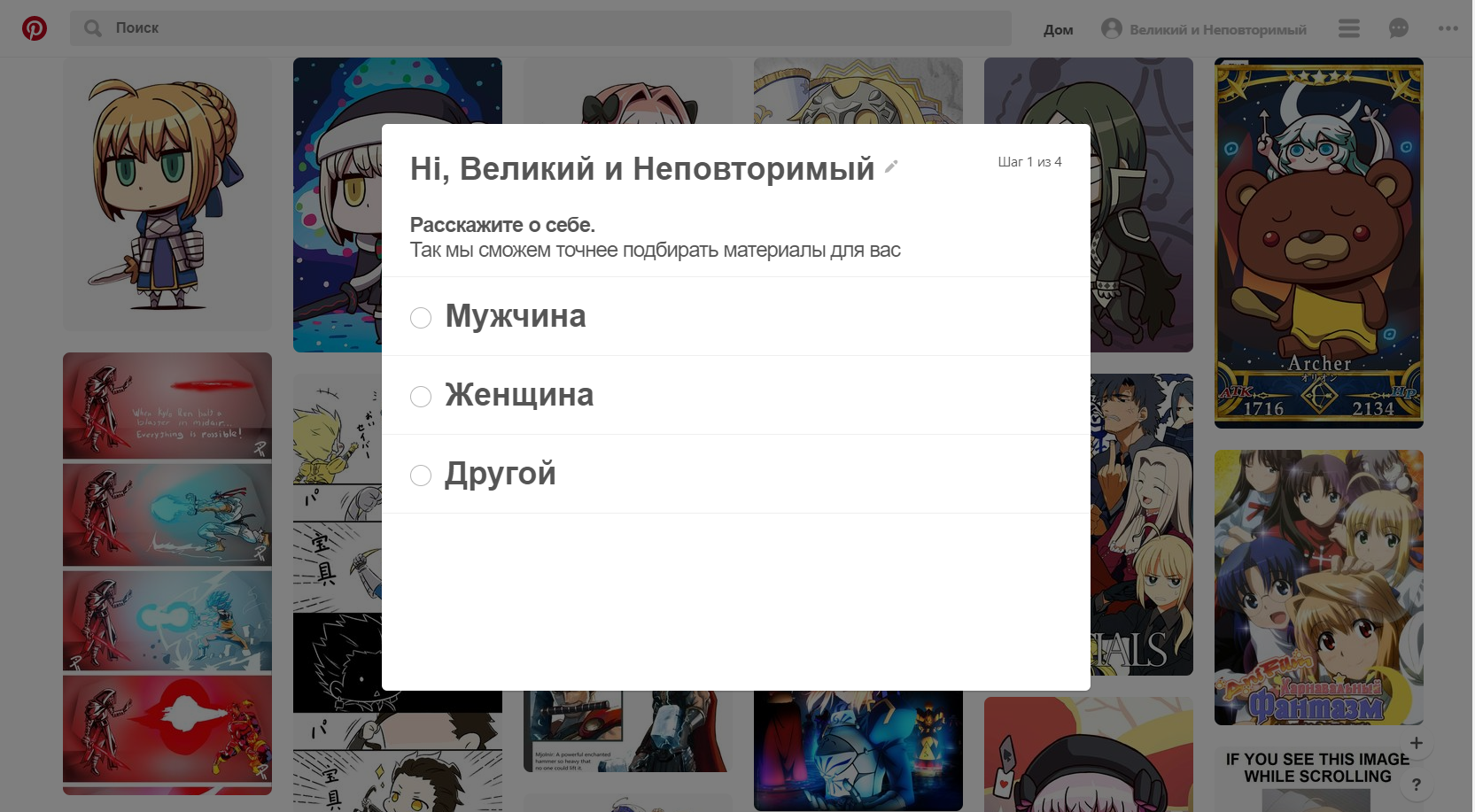Open the Дом home link

click(1058, 29)
